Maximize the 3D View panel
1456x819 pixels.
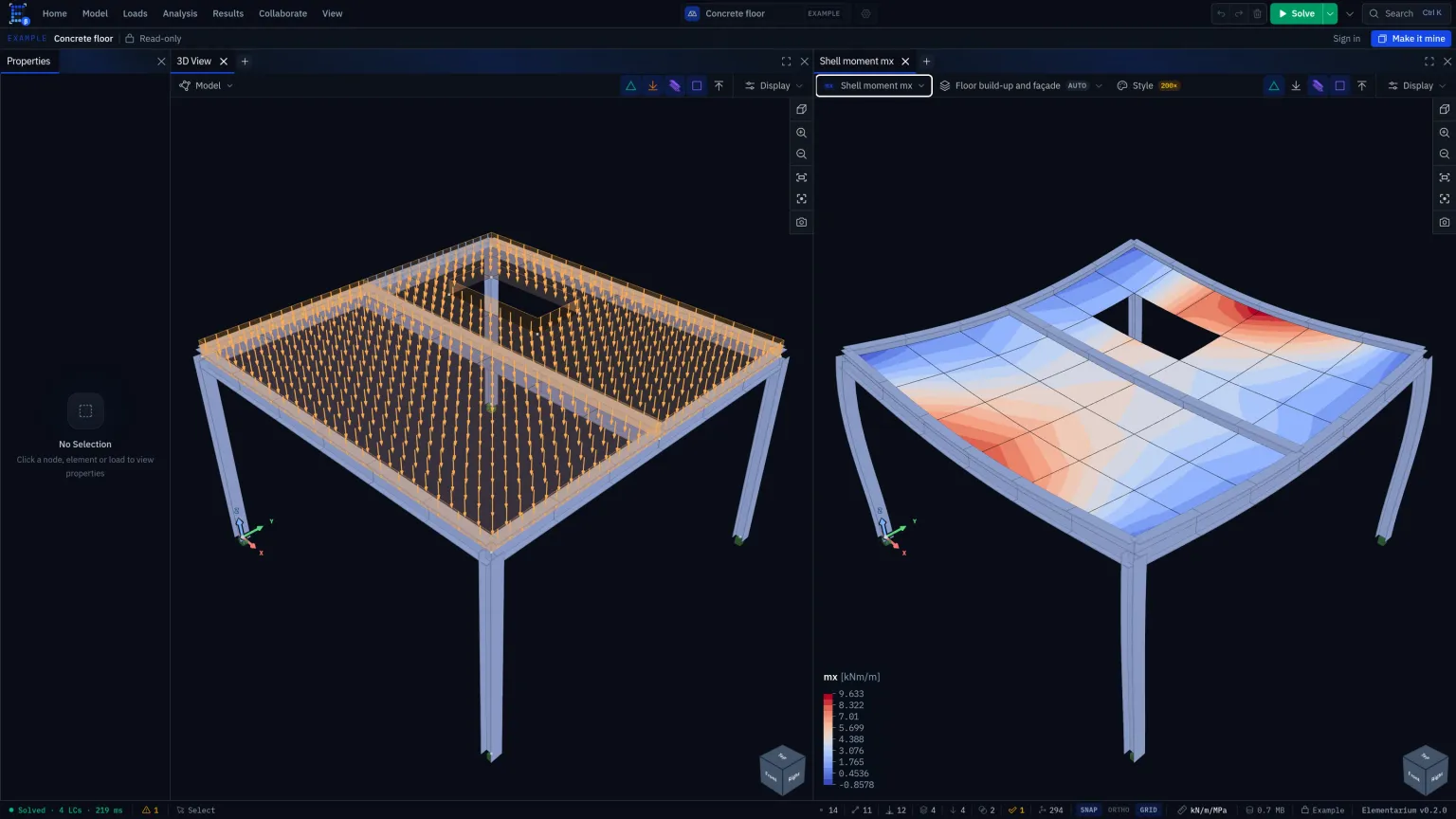point(786,62)
